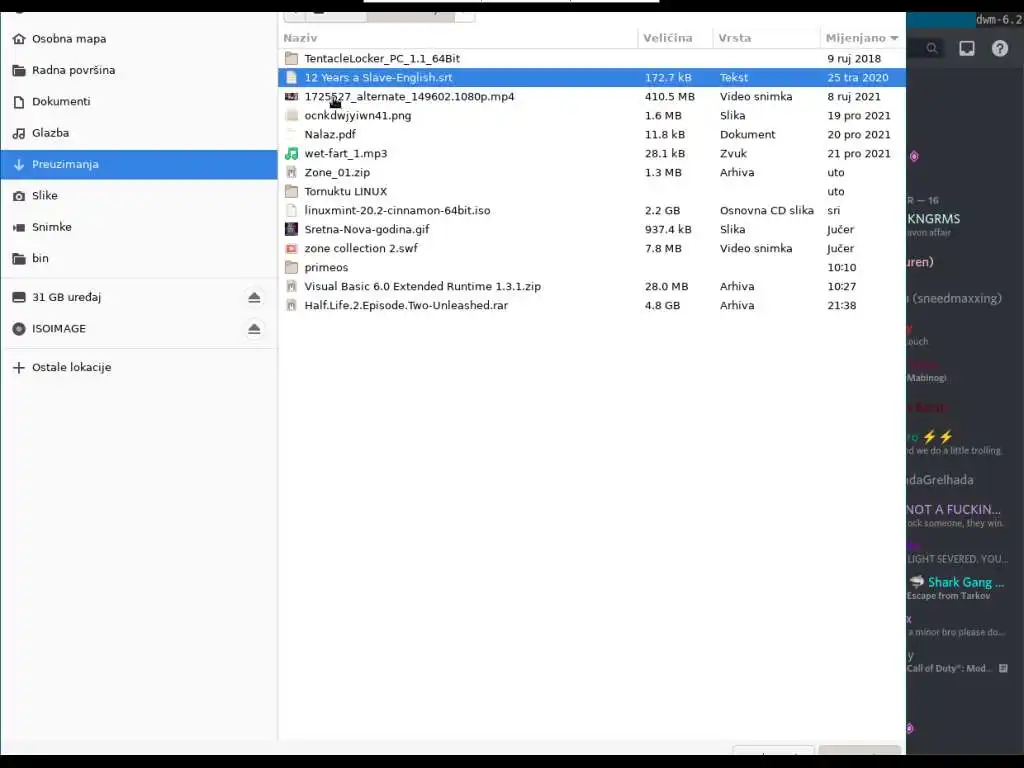Select zone collection 2.swf file
Image resolution: width=1024 pixels, height=768 pixels.
pos(592,248)
